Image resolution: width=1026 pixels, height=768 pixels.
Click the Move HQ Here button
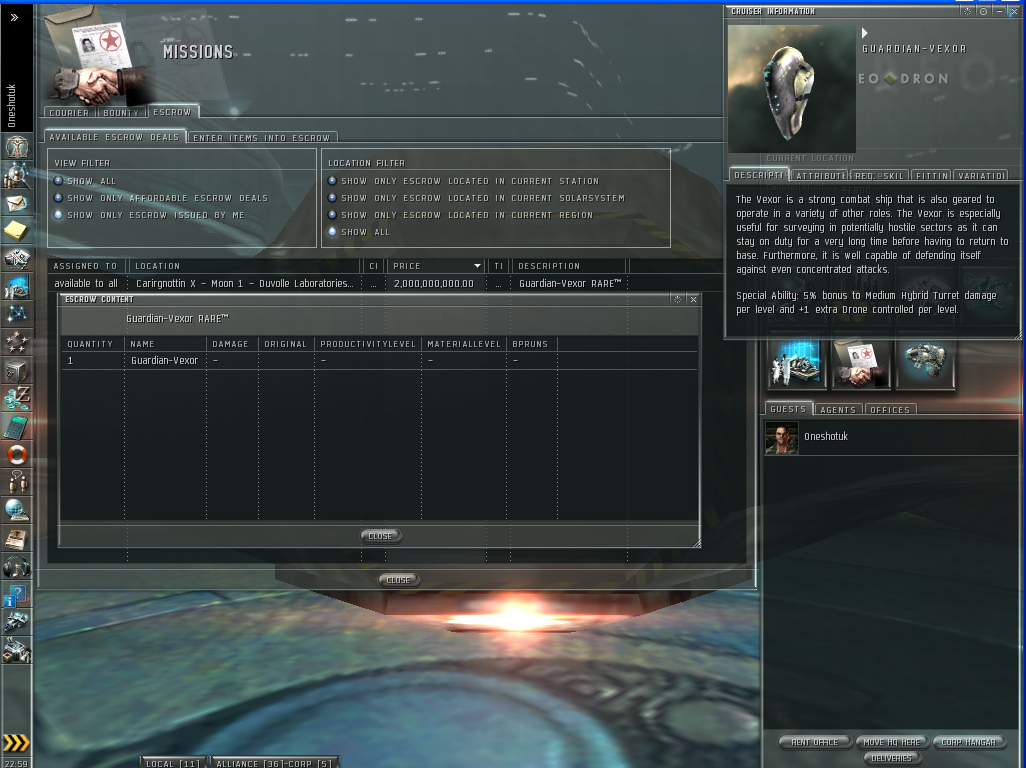tap(891, 742)
